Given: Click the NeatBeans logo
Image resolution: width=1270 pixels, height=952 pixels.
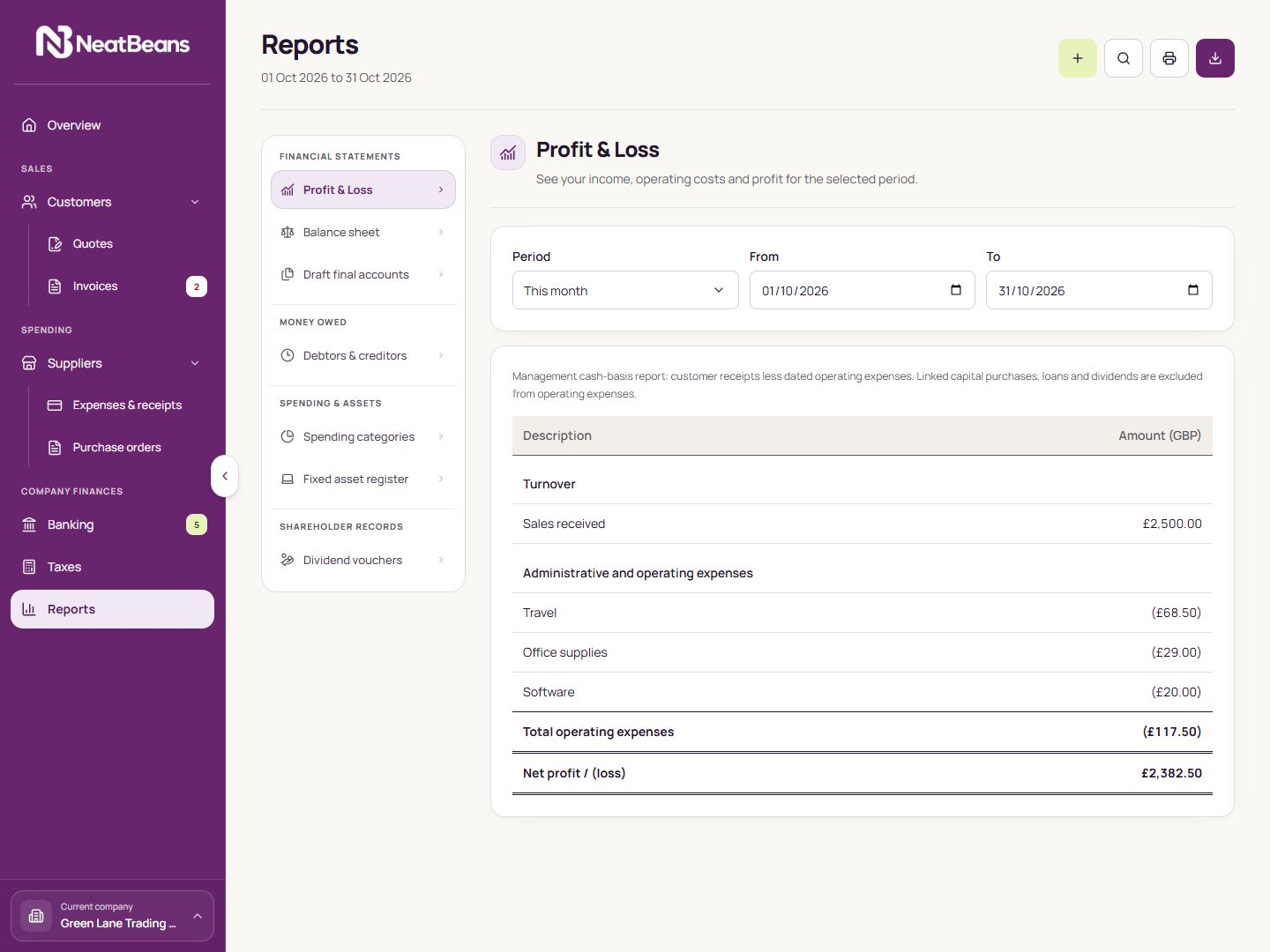Looking at the screenshot, I should [112, 42].
